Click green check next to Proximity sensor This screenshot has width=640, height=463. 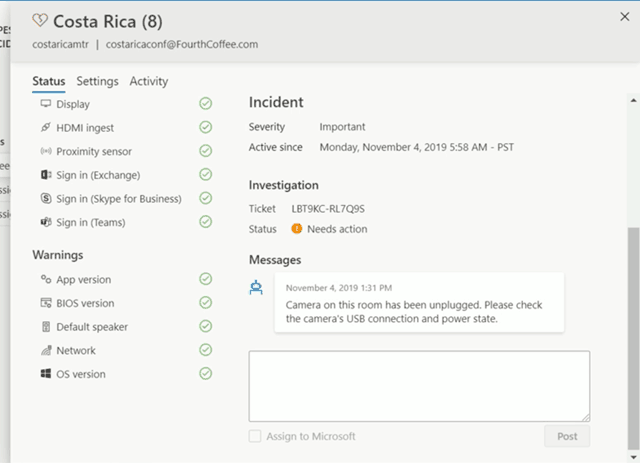click(x=206, y=151)
